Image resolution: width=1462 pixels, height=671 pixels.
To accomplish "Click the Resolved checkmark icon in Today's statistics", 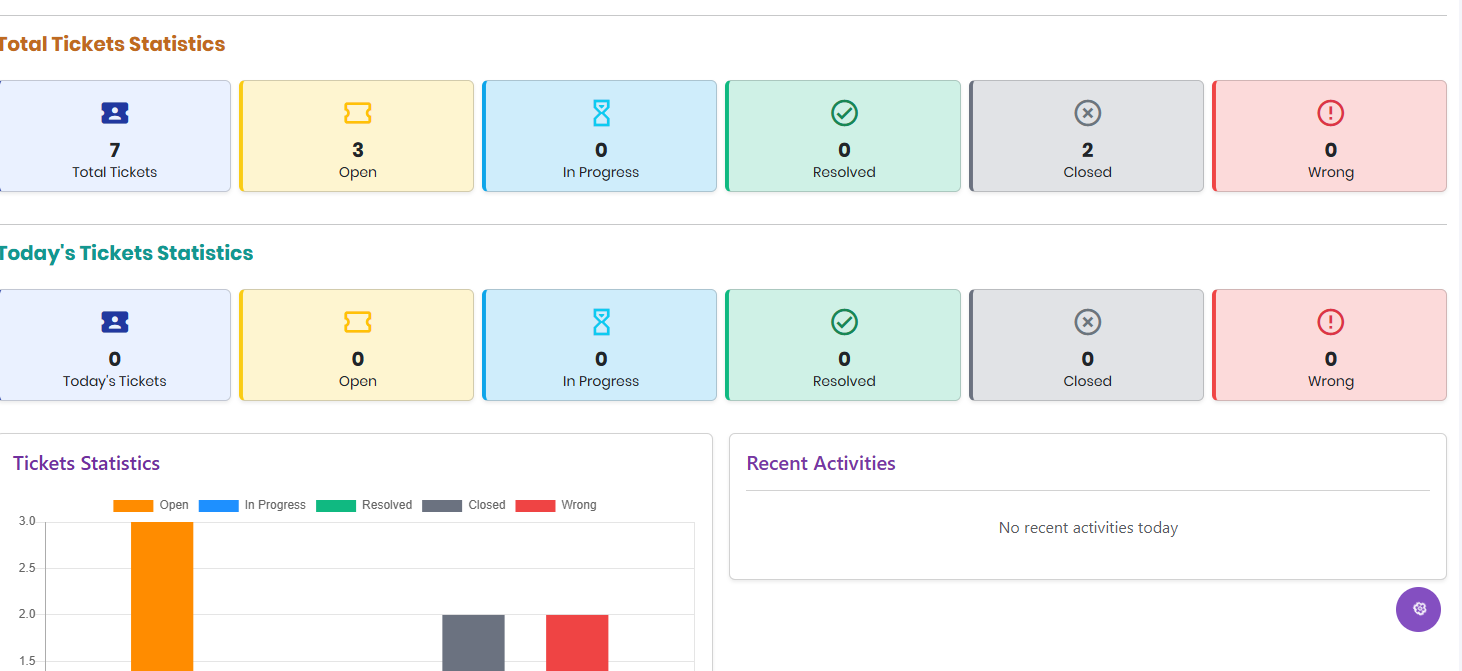I will click(x=845, y=322).
